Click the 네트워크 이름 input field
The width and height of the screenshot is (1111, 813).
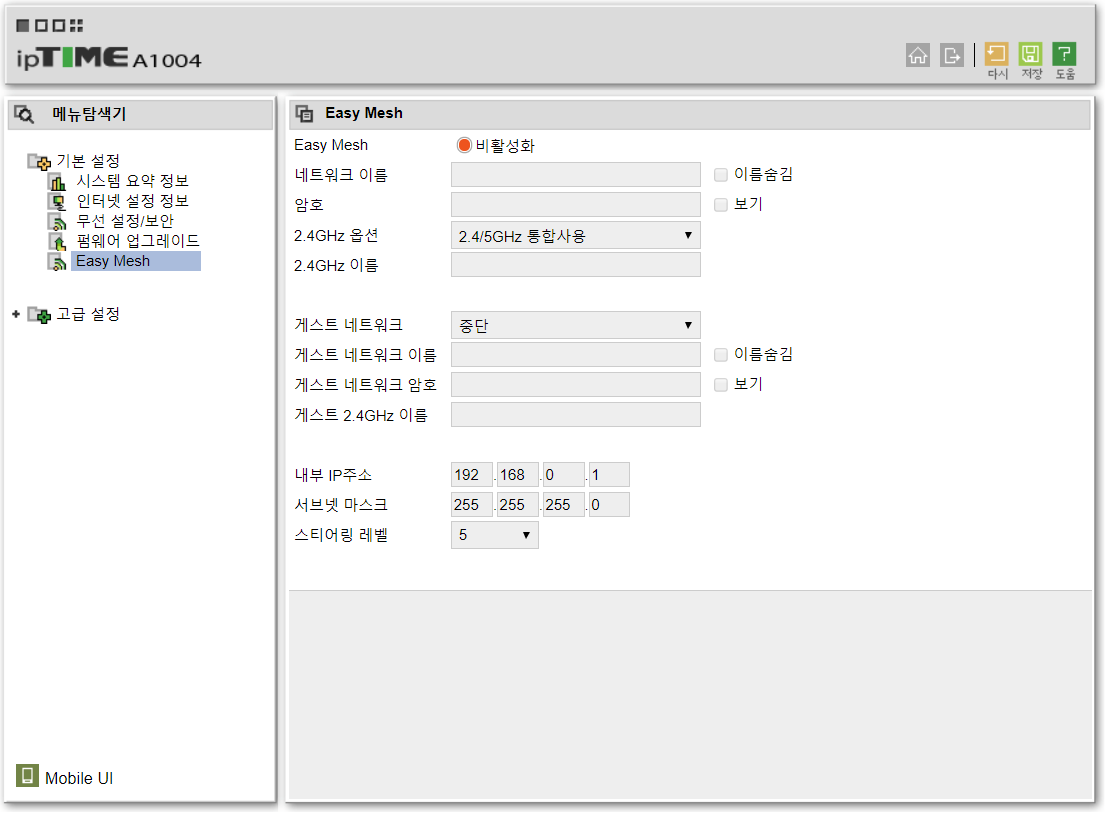pos(575,175)
